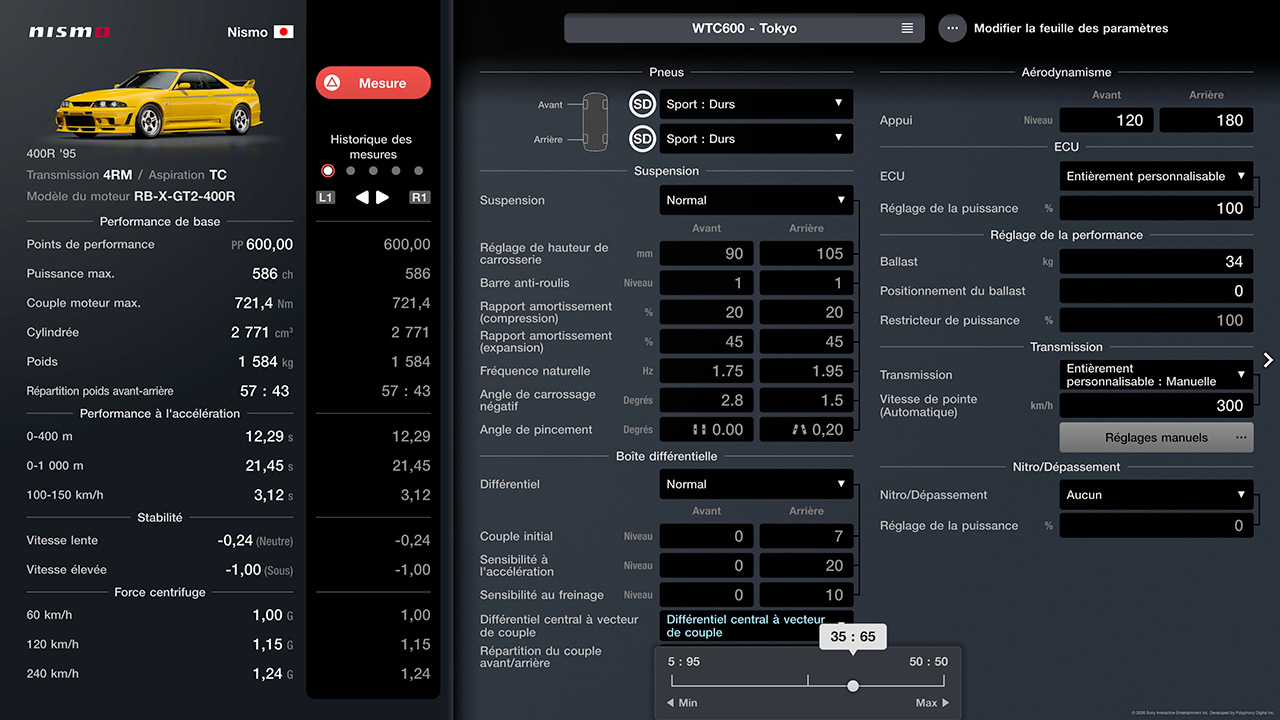Expand the Suspension type dropdown
This screenshot has width=1280, height=720.
(756, 200)
